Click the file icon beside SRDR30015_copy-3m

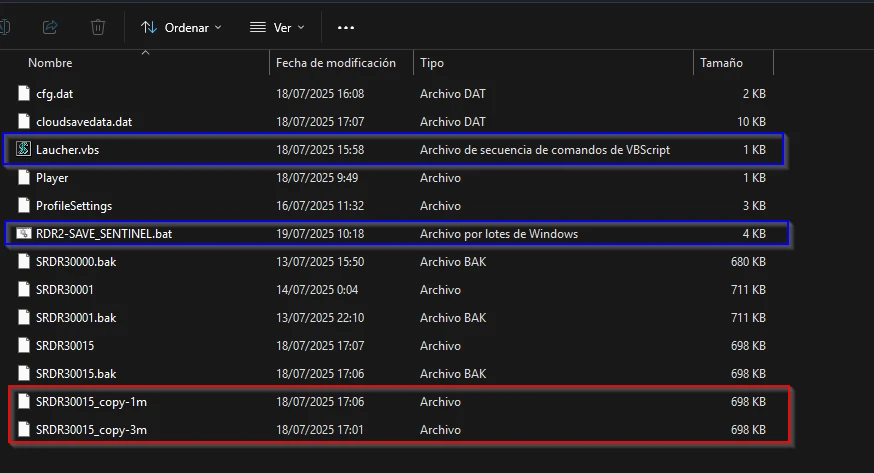coord(24,430)
